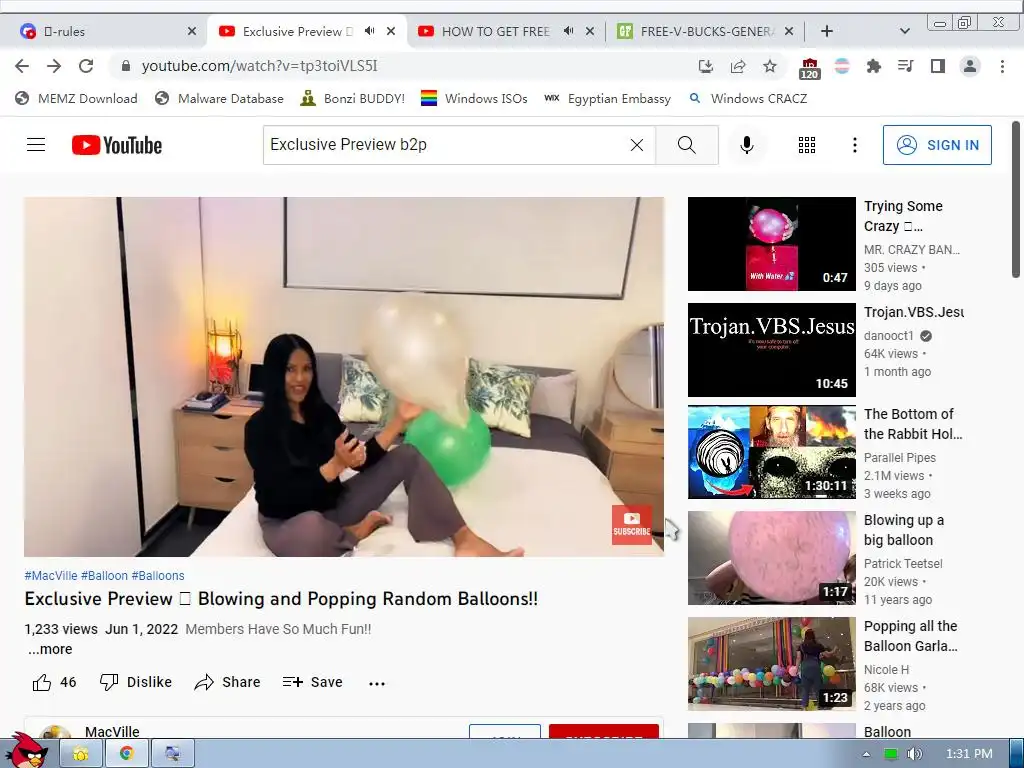Toggle the browser side panel

click(938, 66)
